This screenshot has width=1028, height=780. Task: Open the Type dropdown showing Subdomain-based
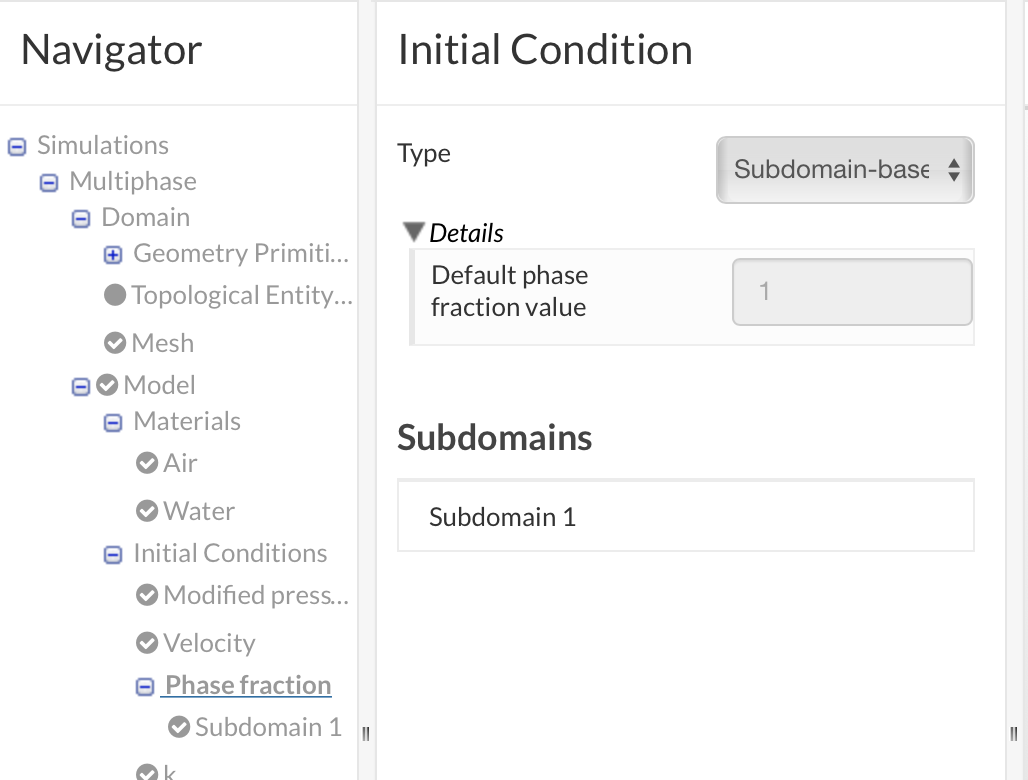coord(845,170)
